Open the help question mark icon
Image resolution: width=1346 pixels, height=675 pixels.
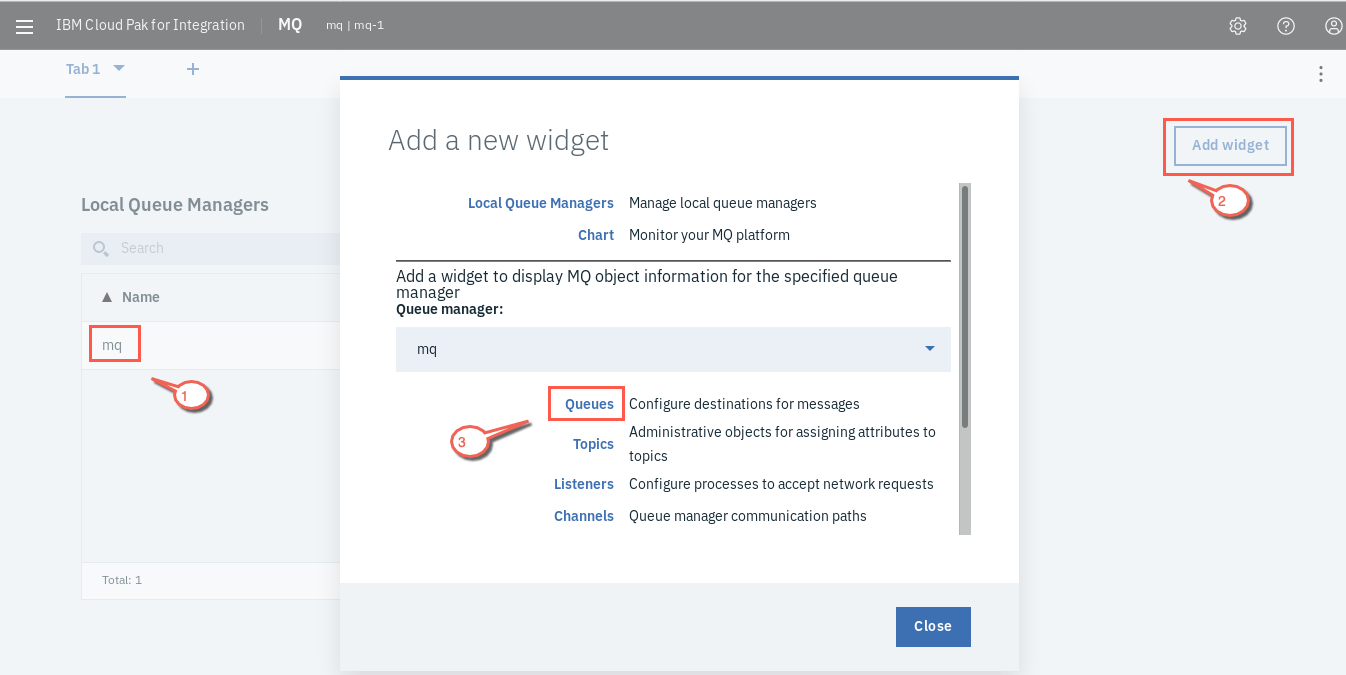[1286, 26]
